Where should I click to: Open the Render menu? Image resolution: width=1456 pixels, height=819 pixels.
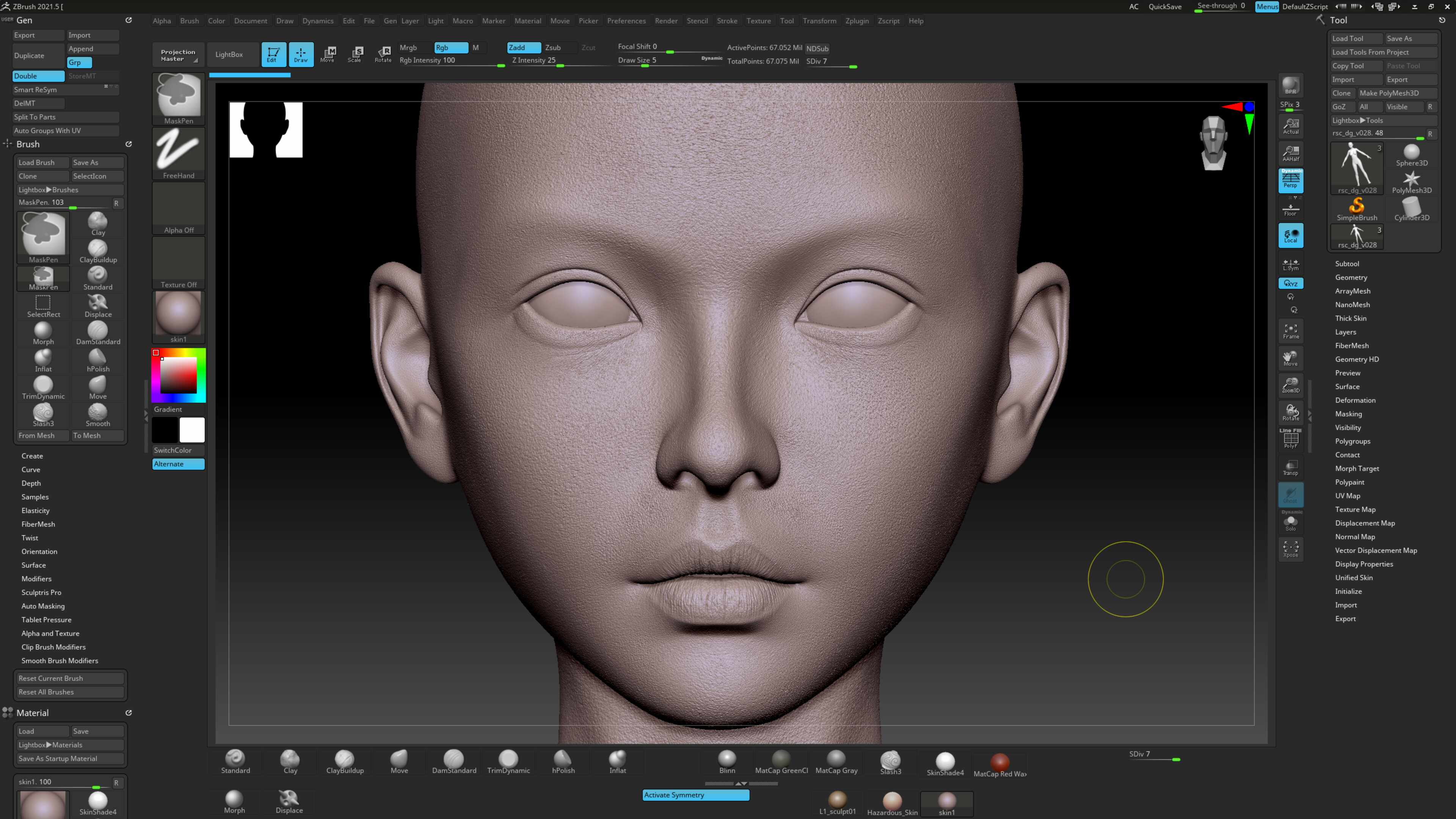click(666, 21)
